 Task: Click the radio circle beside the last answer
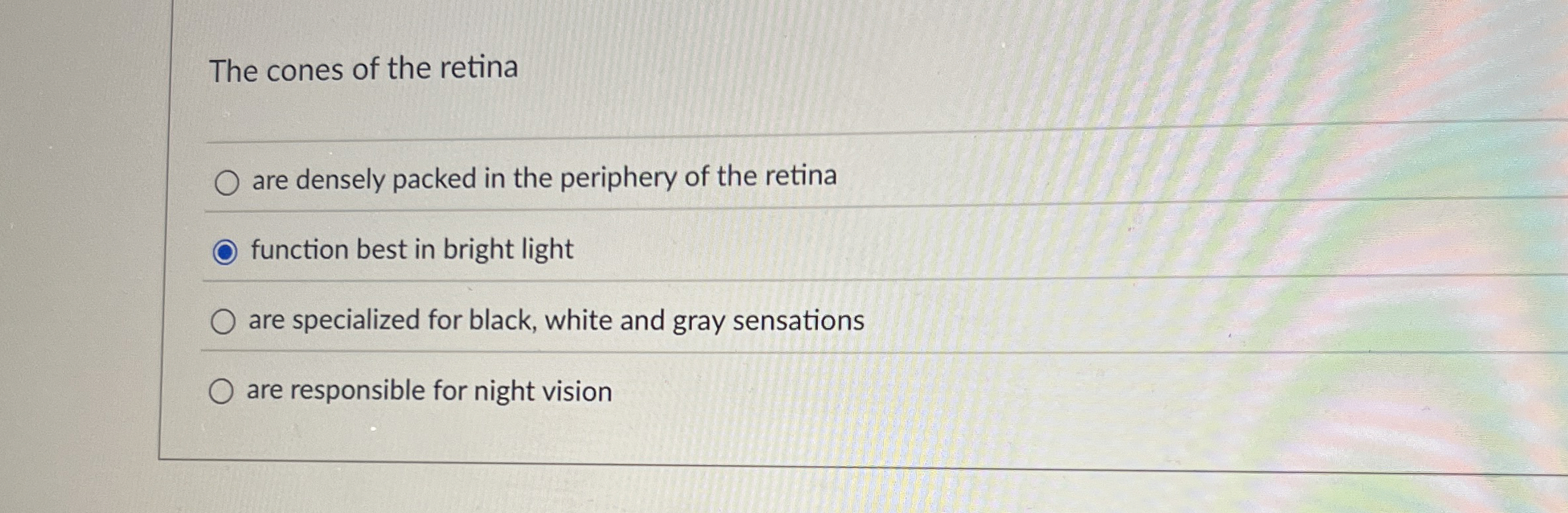tap(222, 392)
